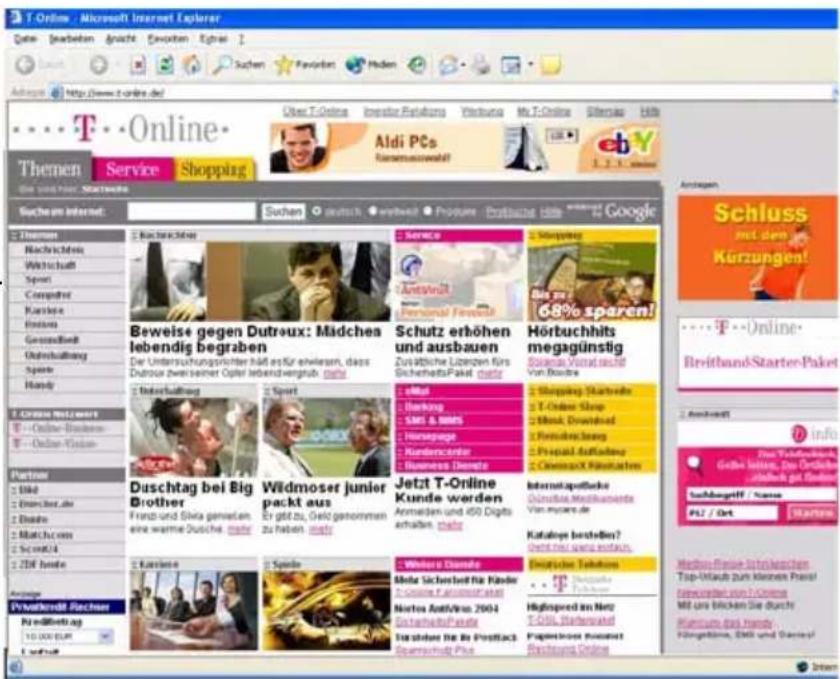
Task: Refresh the page with green arrows icon
Action: 166,65
